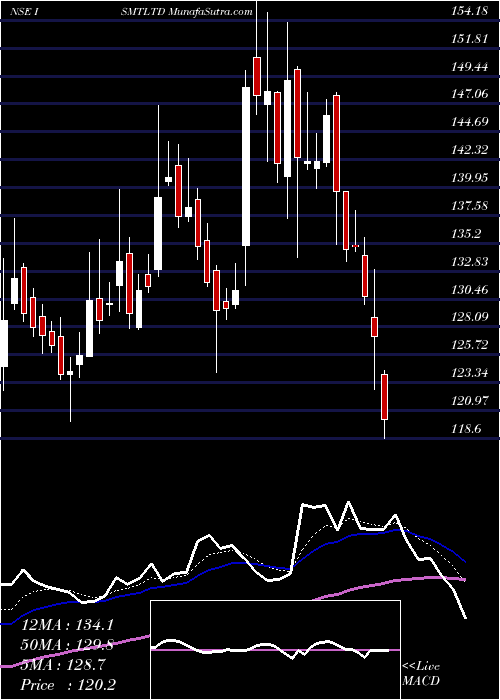Click the 137.58 price axis label
The height and width of the screenshot is (700, 500).
coord(470,206)
